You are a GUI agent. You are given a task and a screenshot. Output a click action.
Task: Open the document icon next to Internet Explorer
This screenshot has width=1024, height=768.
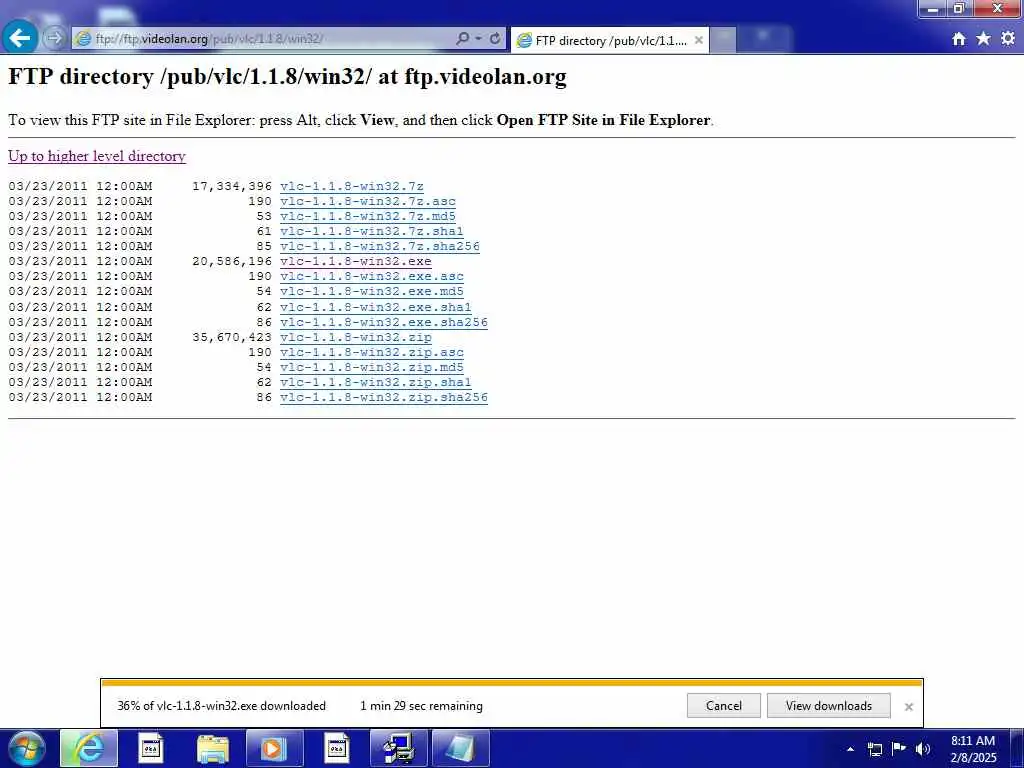(151, 748)
